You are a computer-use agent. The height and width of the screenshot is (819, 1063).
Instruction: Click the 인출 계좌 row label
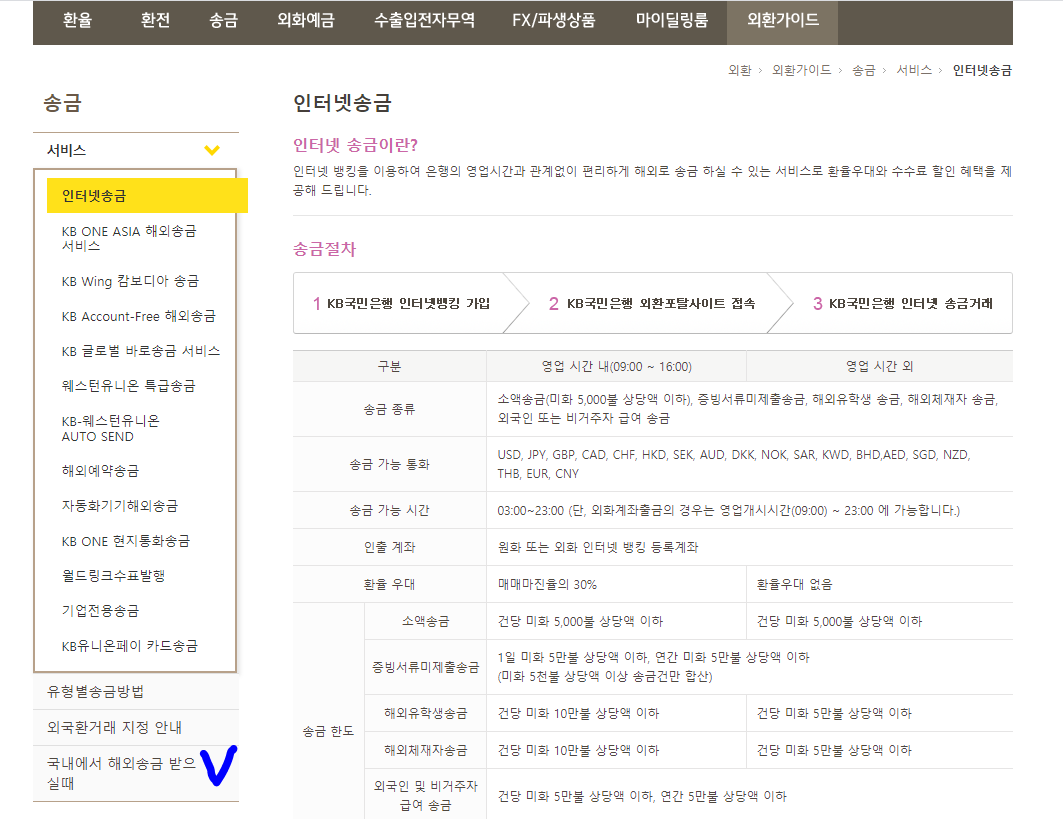(x=389, y=547)
